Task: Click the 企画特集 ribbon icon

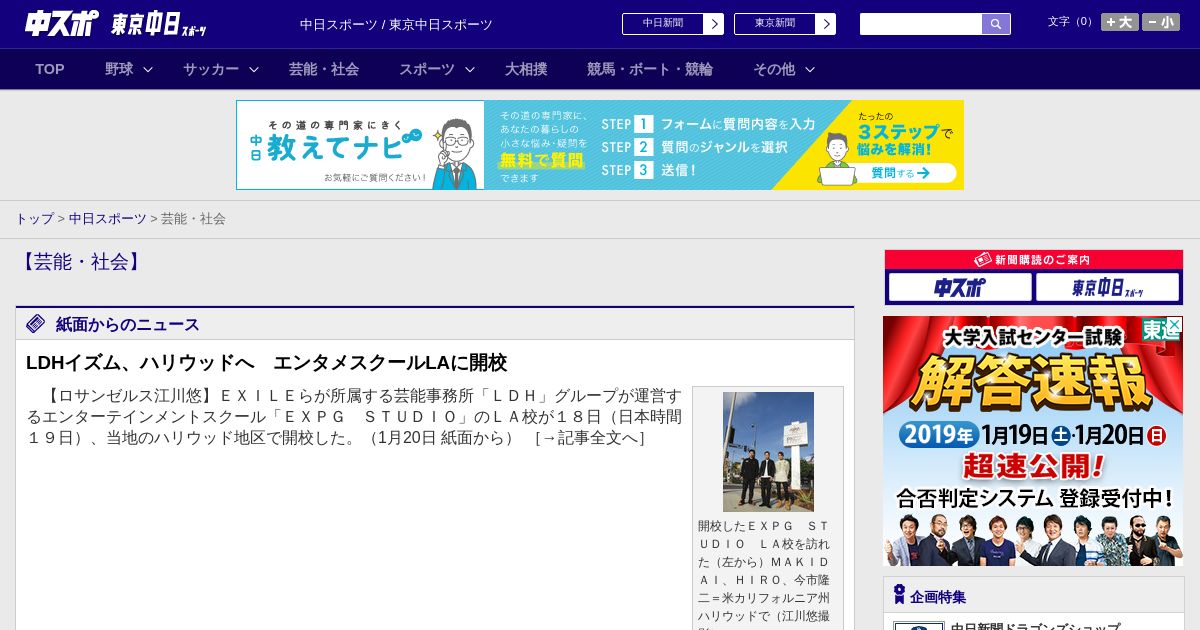Action: (x=899, y=595)
